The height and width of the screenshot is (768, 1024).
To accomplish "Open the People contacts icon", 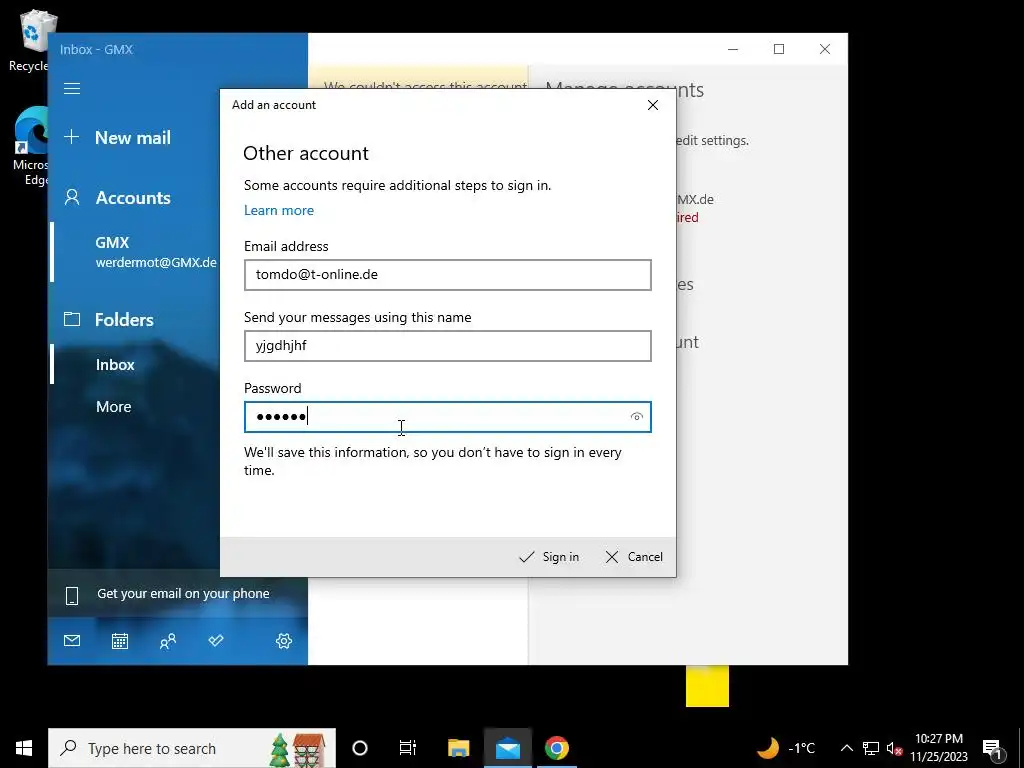I will (x=168, y=641).
